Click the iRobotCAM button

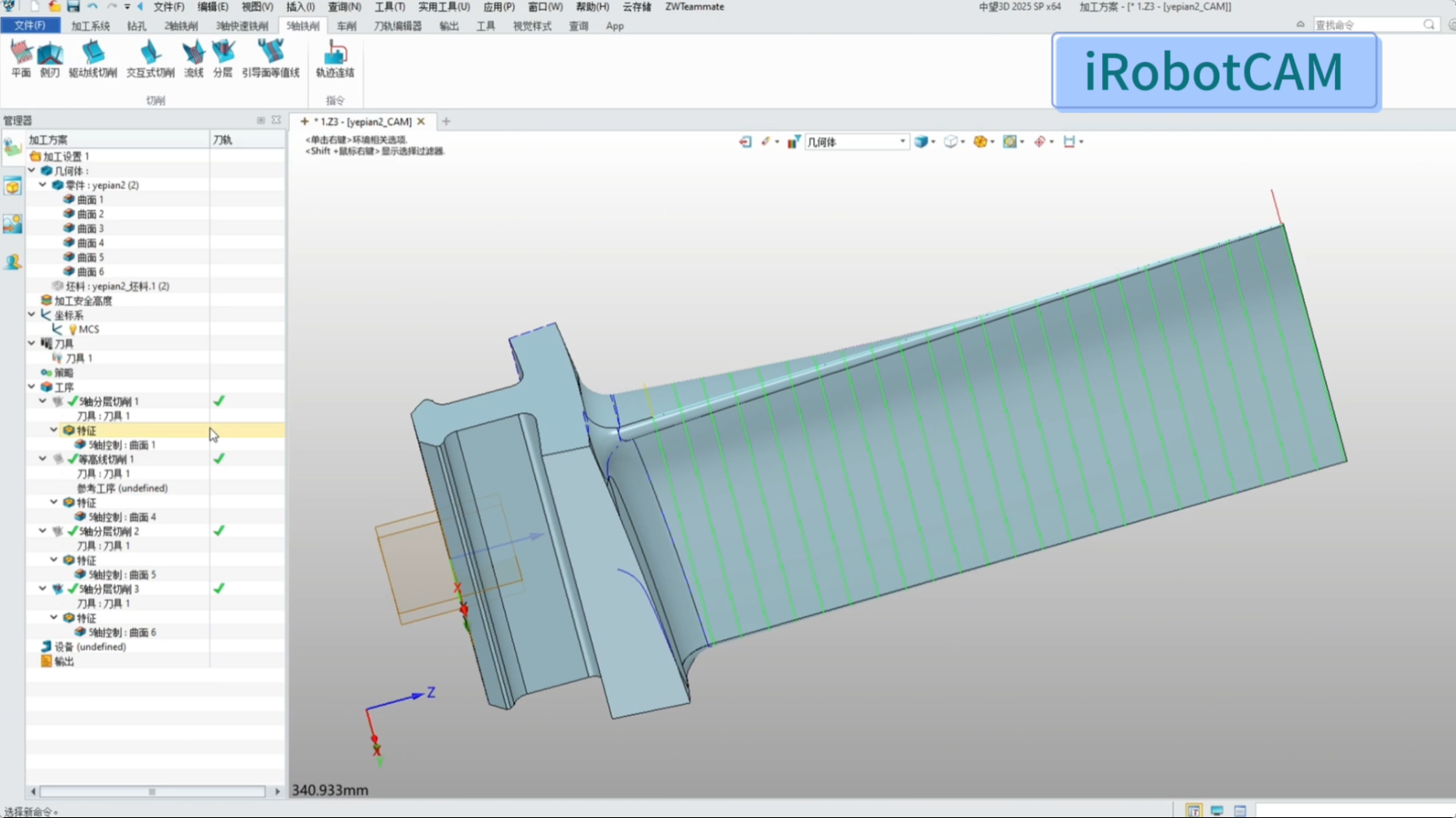[1214, 71]
